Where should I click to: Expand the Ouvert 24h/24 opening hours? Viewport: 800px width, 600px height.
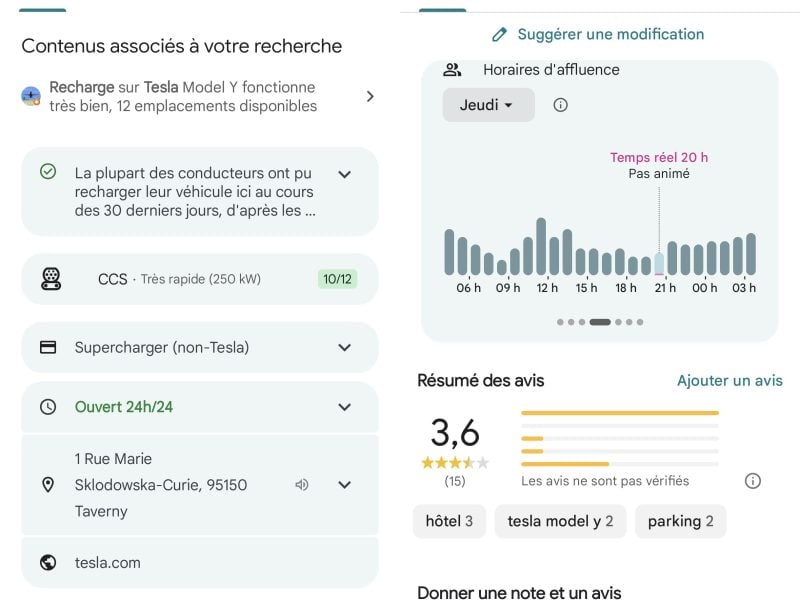point(345,407)
